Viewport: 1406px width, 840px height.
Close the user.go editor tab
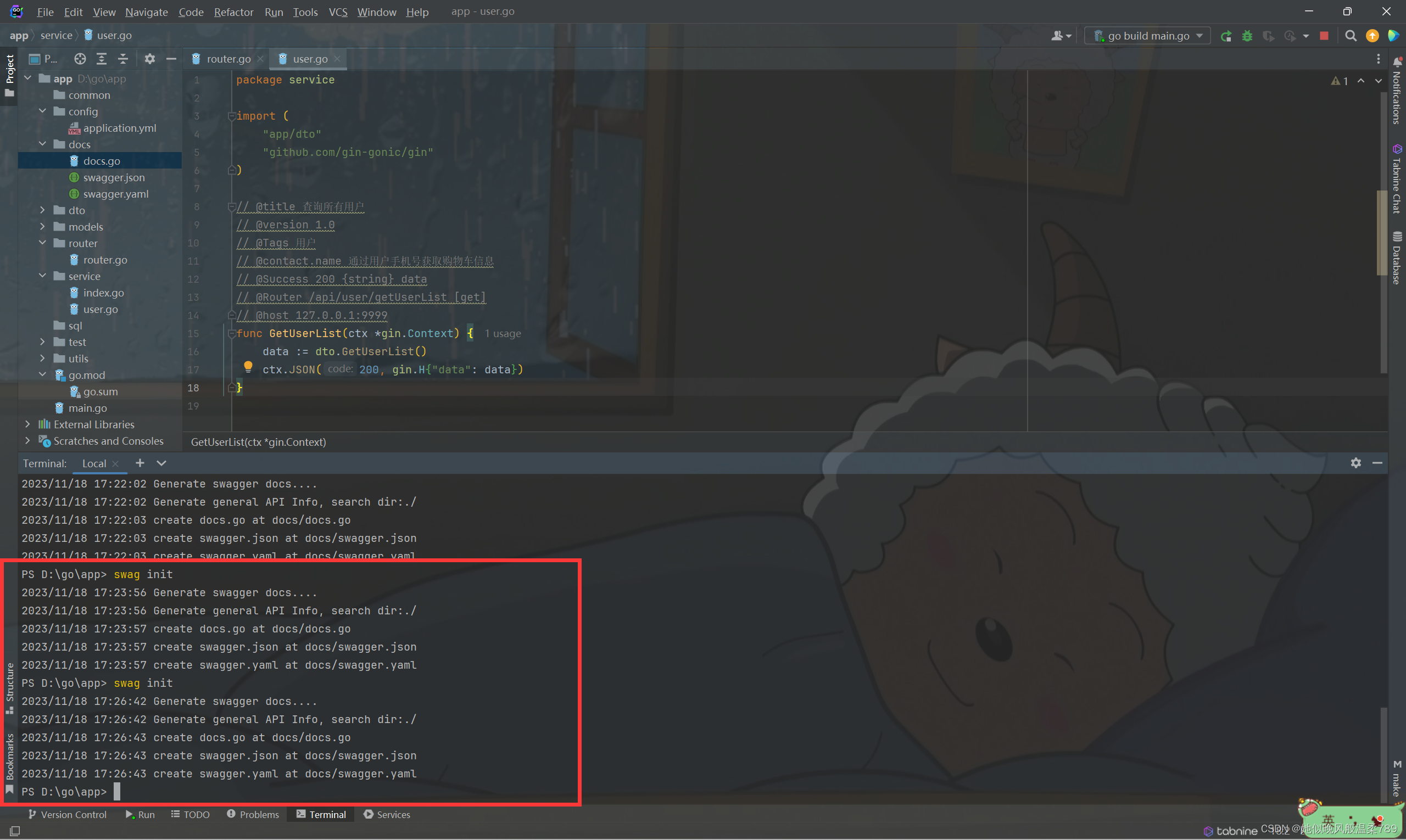tap(337, 59)
